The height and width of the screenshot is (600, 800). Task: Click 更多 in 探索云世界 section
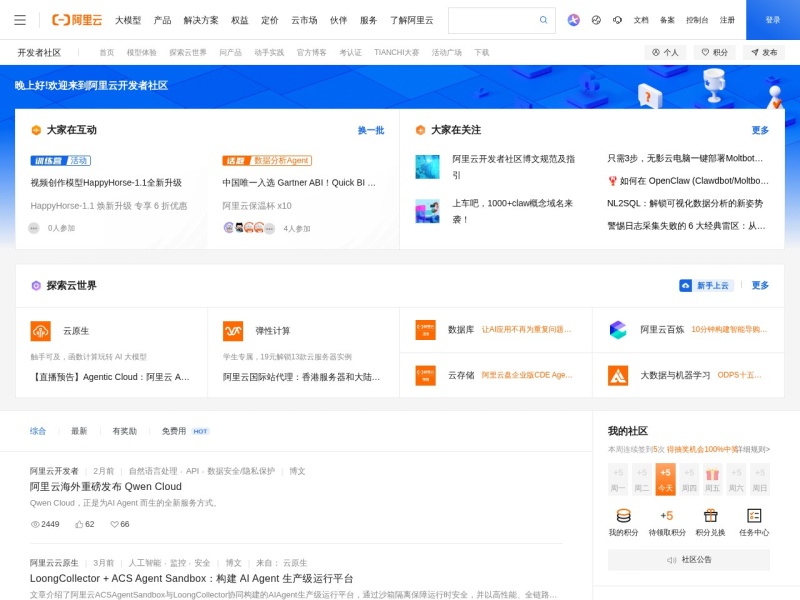pyautogui.click(x=760, y=285)
